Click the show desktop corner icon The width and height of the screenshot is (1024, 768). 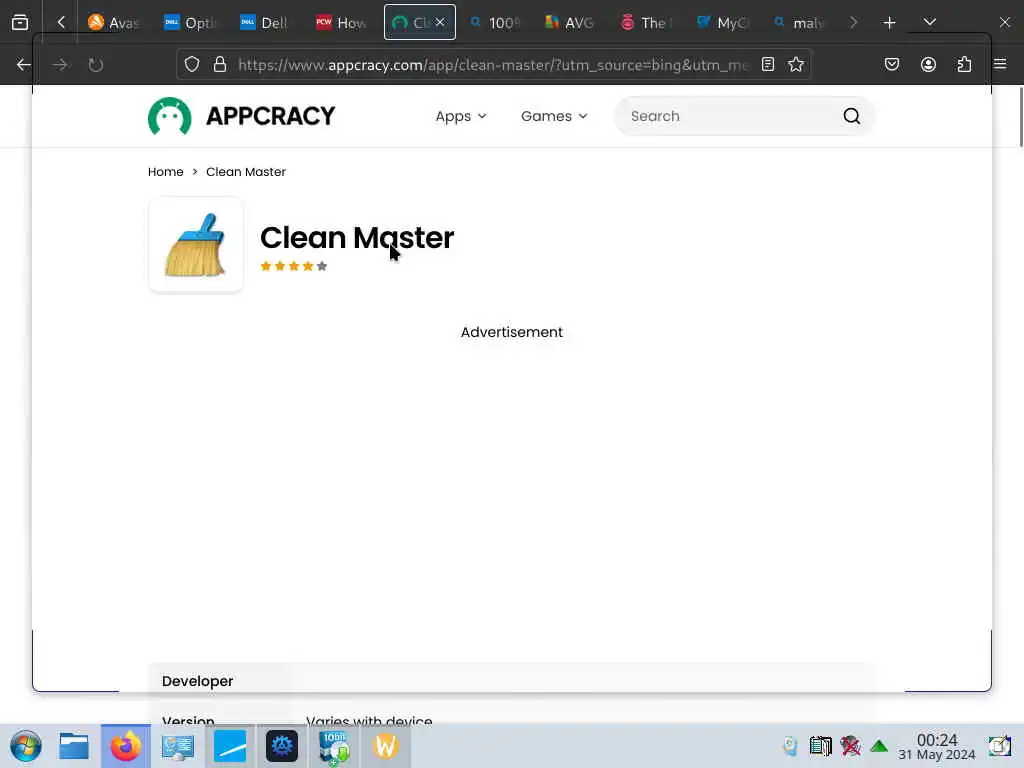1000,746
